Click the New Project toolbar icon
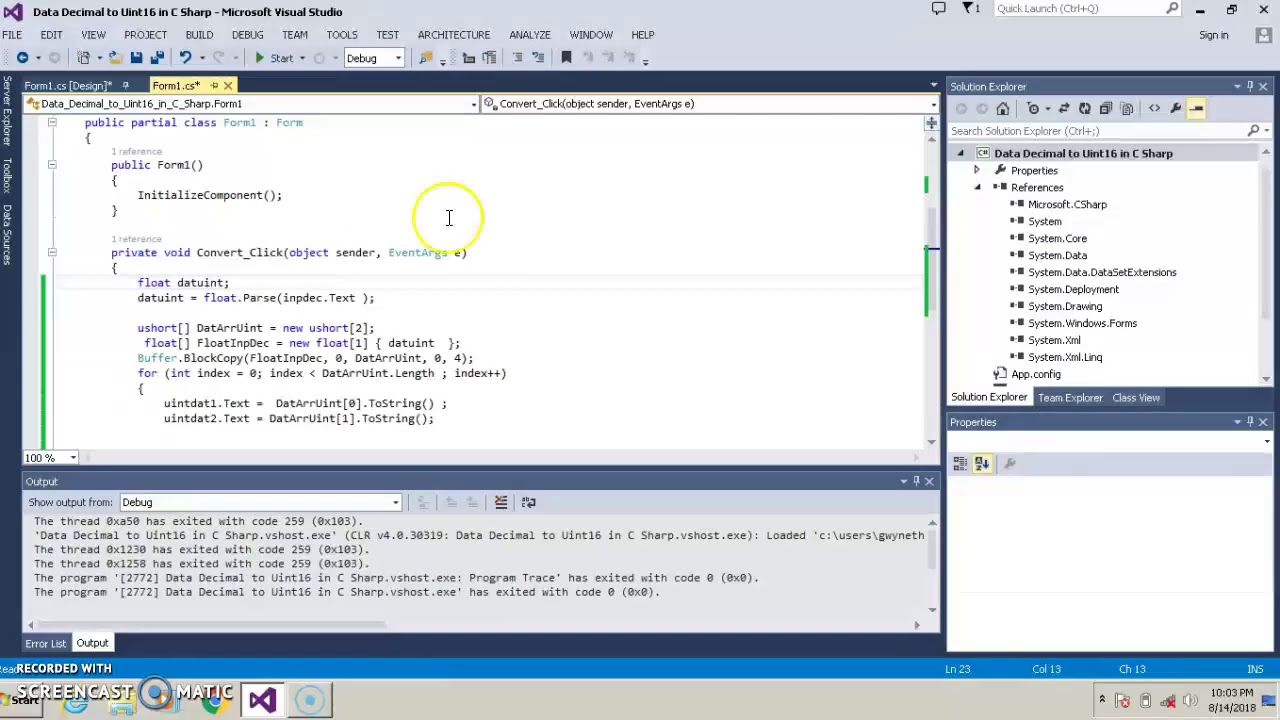This screenshot has width=1280, height=720. click(x=84, y=58)
